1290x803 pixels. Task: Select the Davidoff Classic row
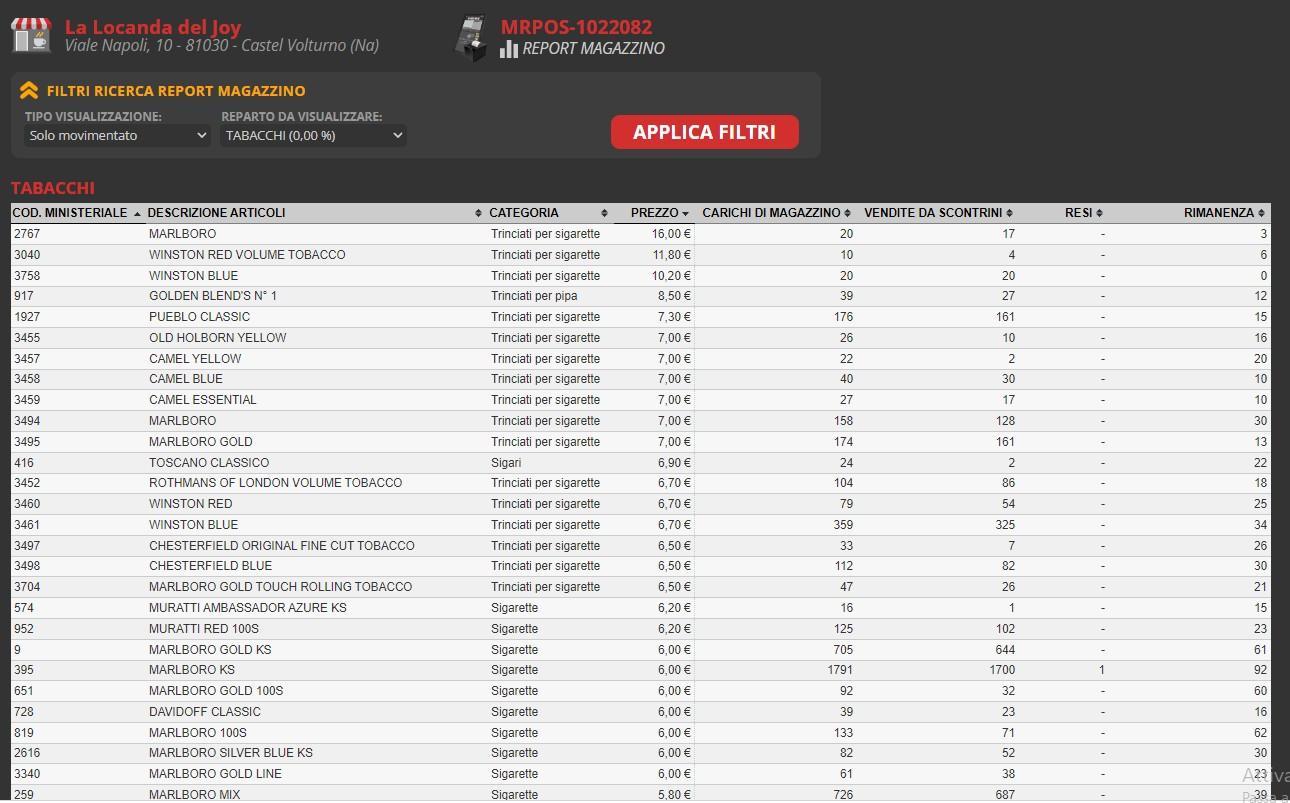[640, 712]
